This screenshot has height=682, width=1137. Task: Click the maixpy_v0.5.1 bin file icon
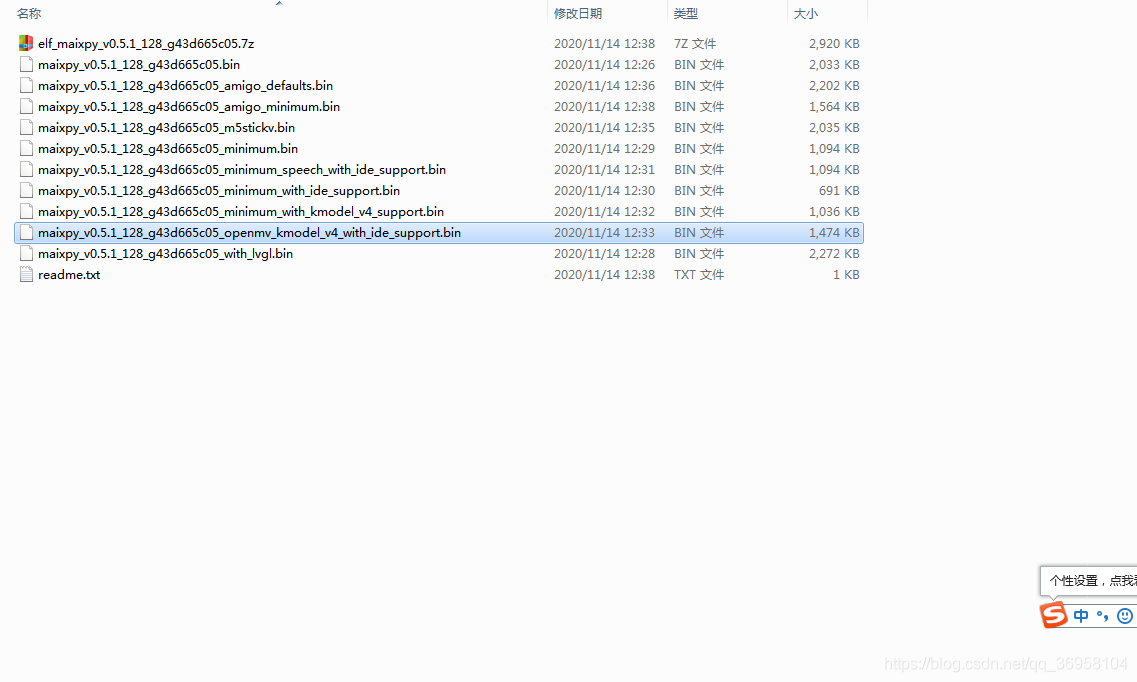point(25,64)
